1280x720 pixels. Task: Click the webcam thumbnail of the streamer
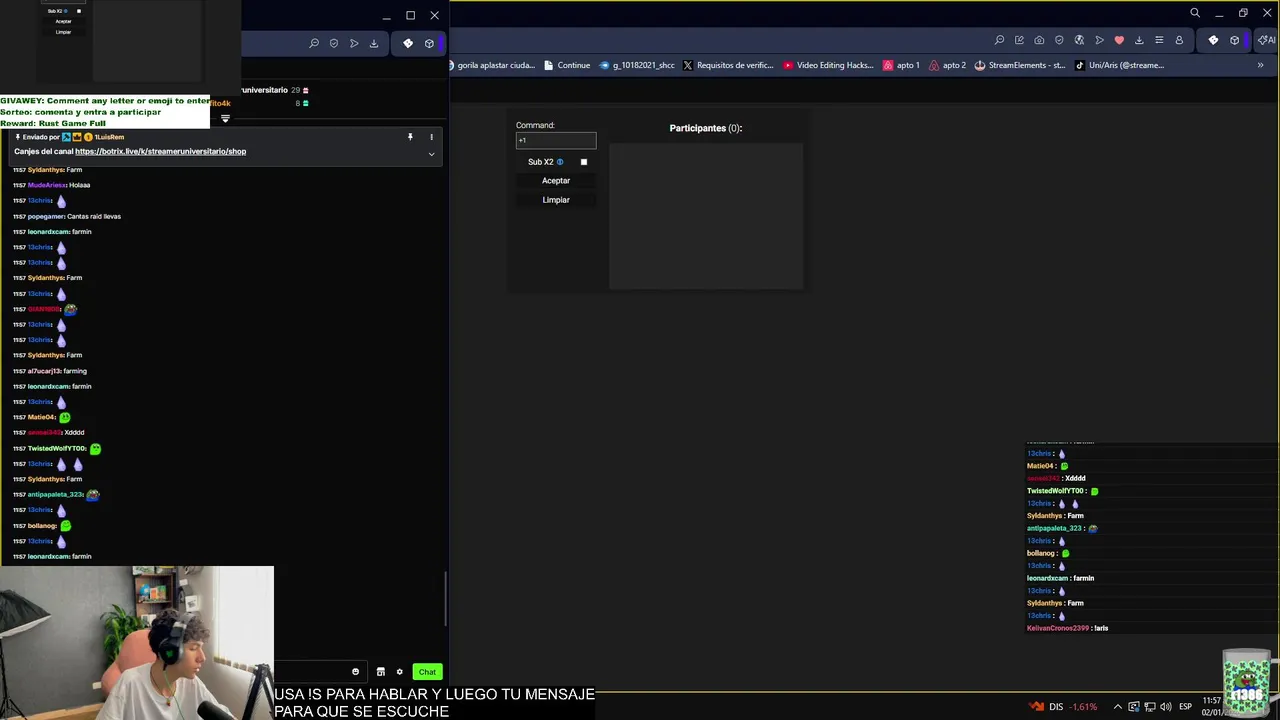pos(137,643)
